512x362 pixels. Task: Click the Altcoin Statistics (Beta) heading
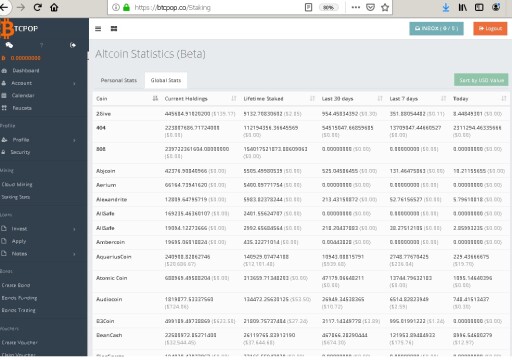[x=150, y=54]
